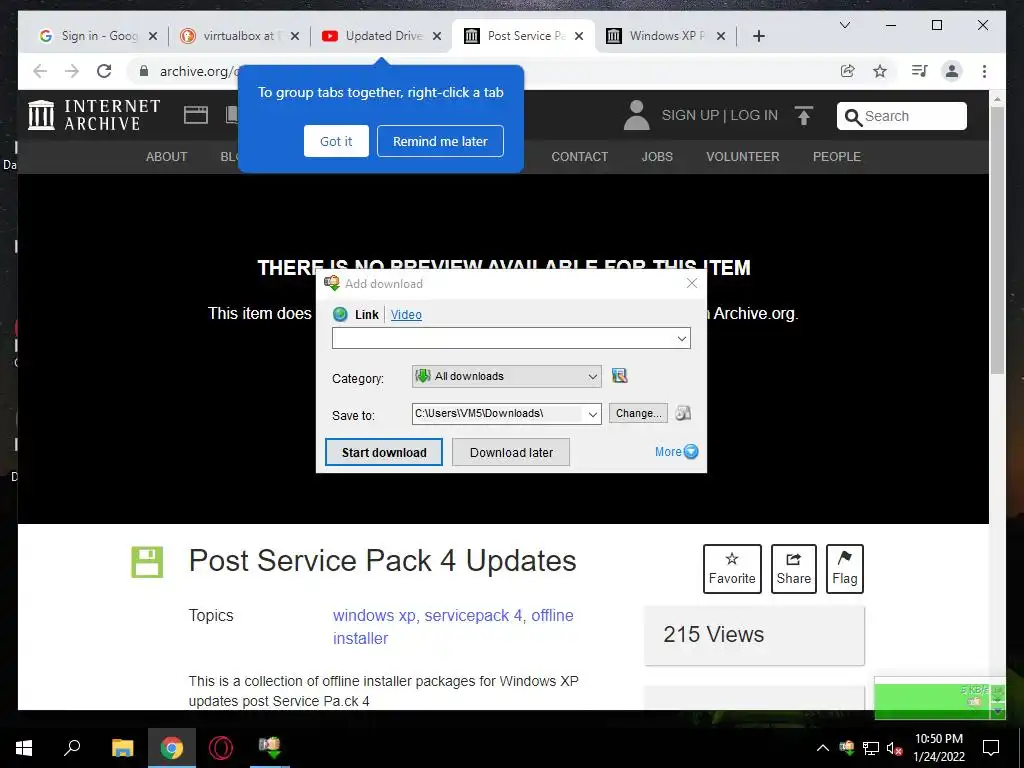The image size is (1024, 768).
Task: Click the More link in Add download
Action: 668,451
